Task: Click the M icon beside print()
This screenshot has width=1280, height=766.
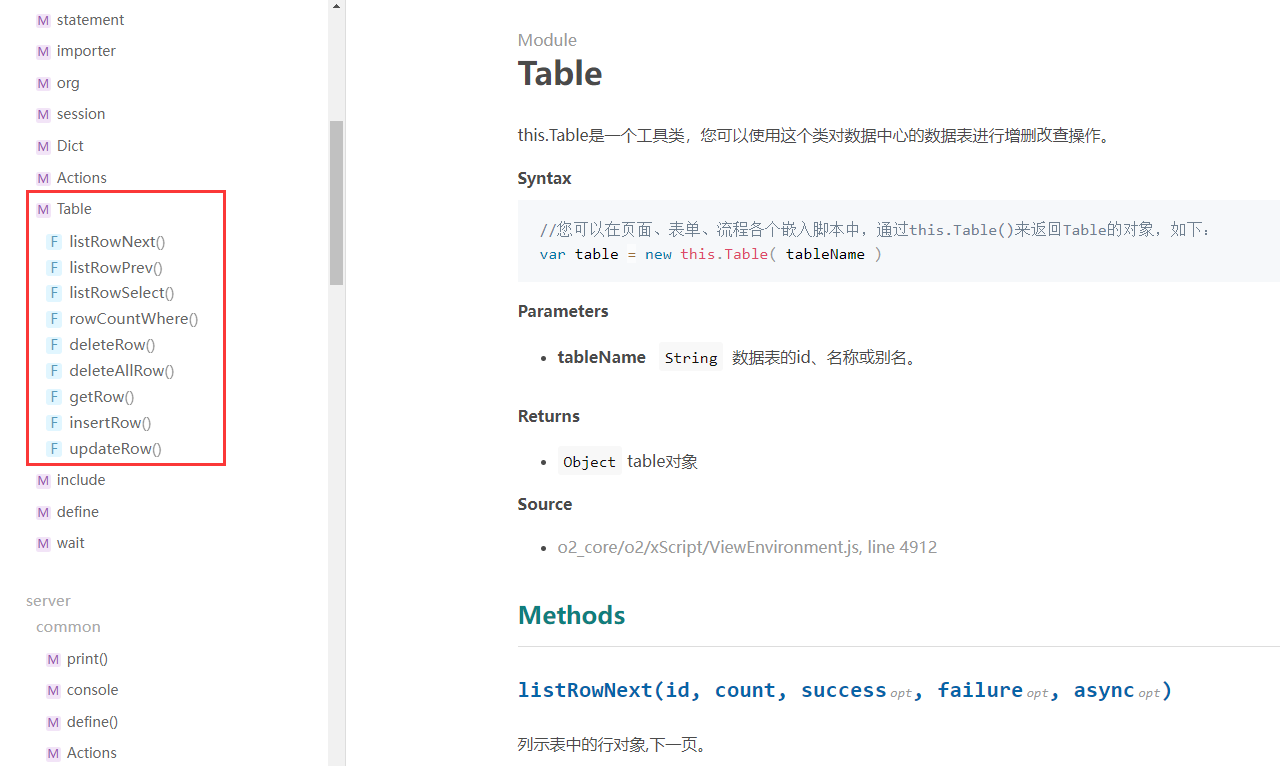Action: tap(53, 660)
